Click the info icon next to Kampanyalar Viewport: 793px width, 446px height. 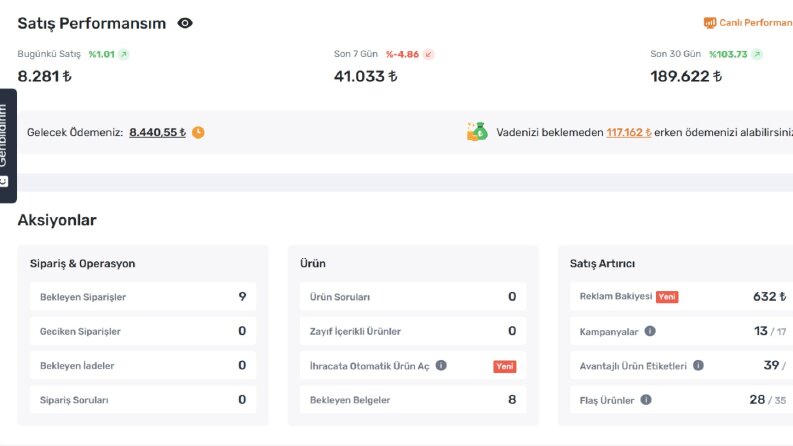tap(650, 331)
